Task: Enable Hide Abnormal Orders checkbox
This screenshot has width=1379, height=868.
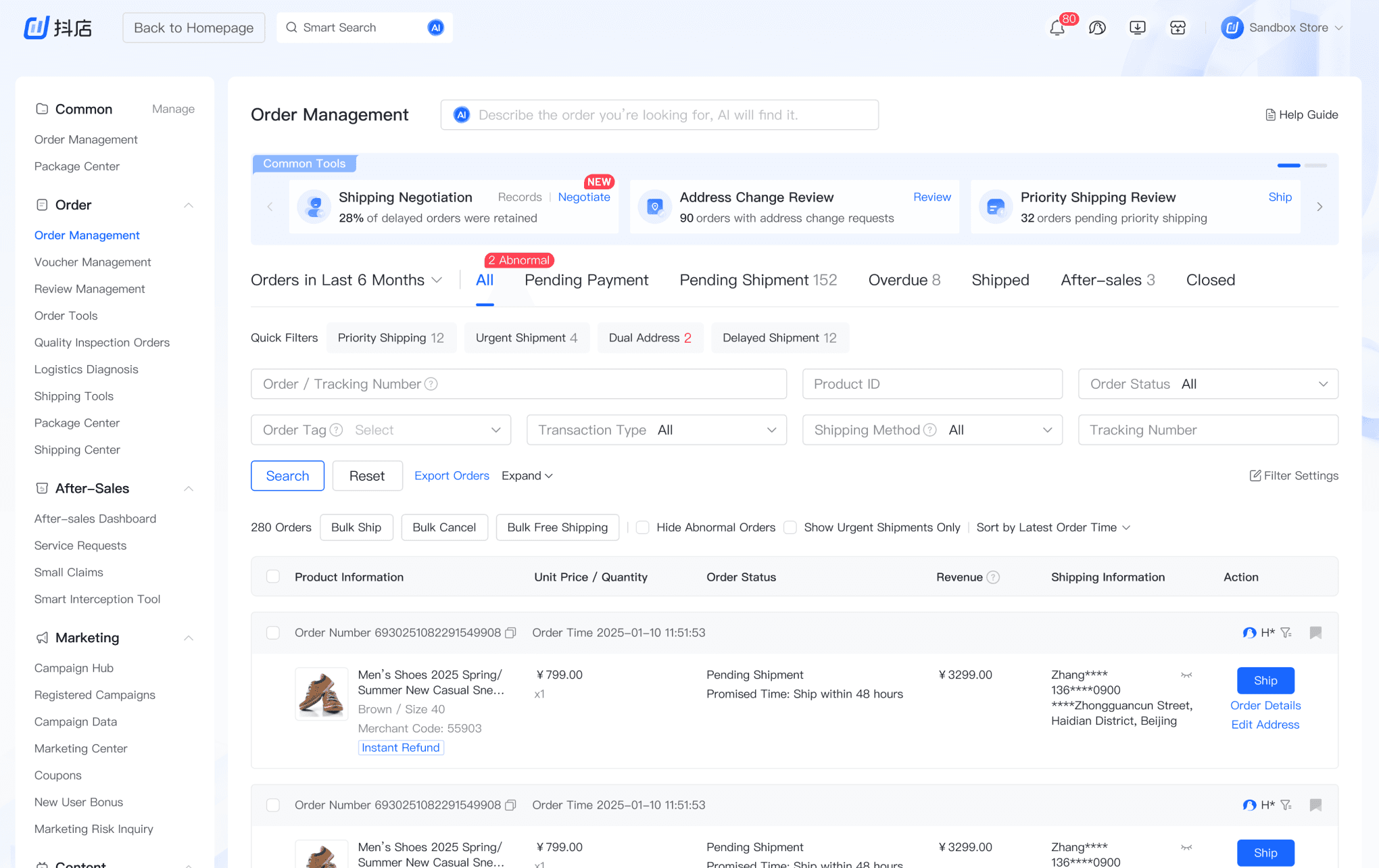Action: tap(643, 527)
